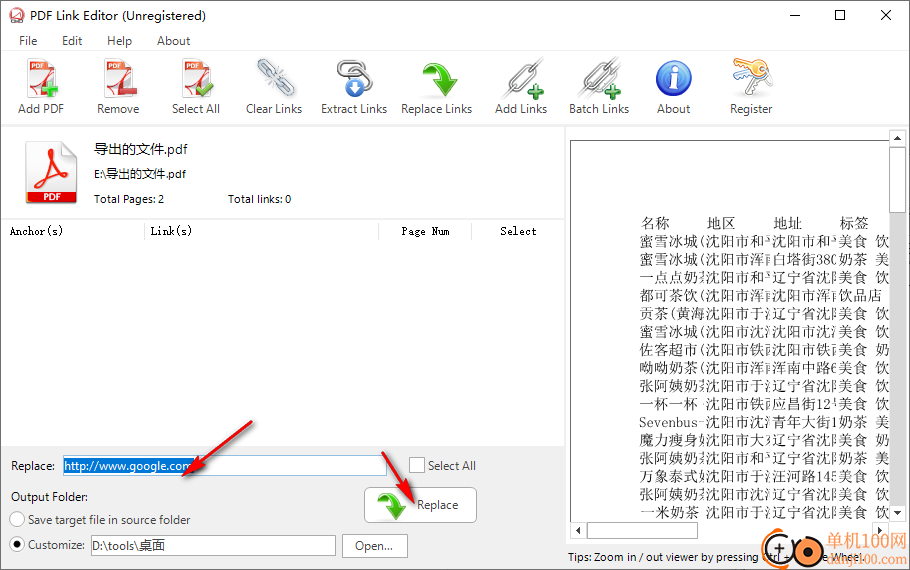The image size is (910, 570).
Task: Click the Add PDF toolbar icon
Action: 42,79
